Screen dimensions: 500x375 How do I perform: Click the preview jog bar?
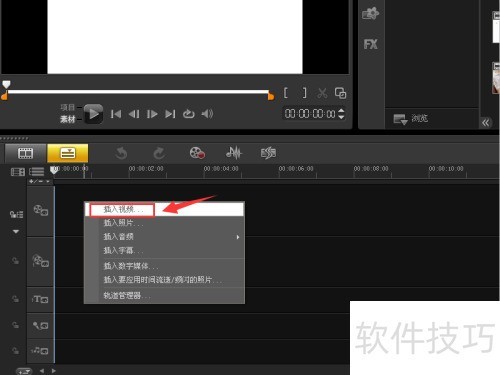point(138,92)
